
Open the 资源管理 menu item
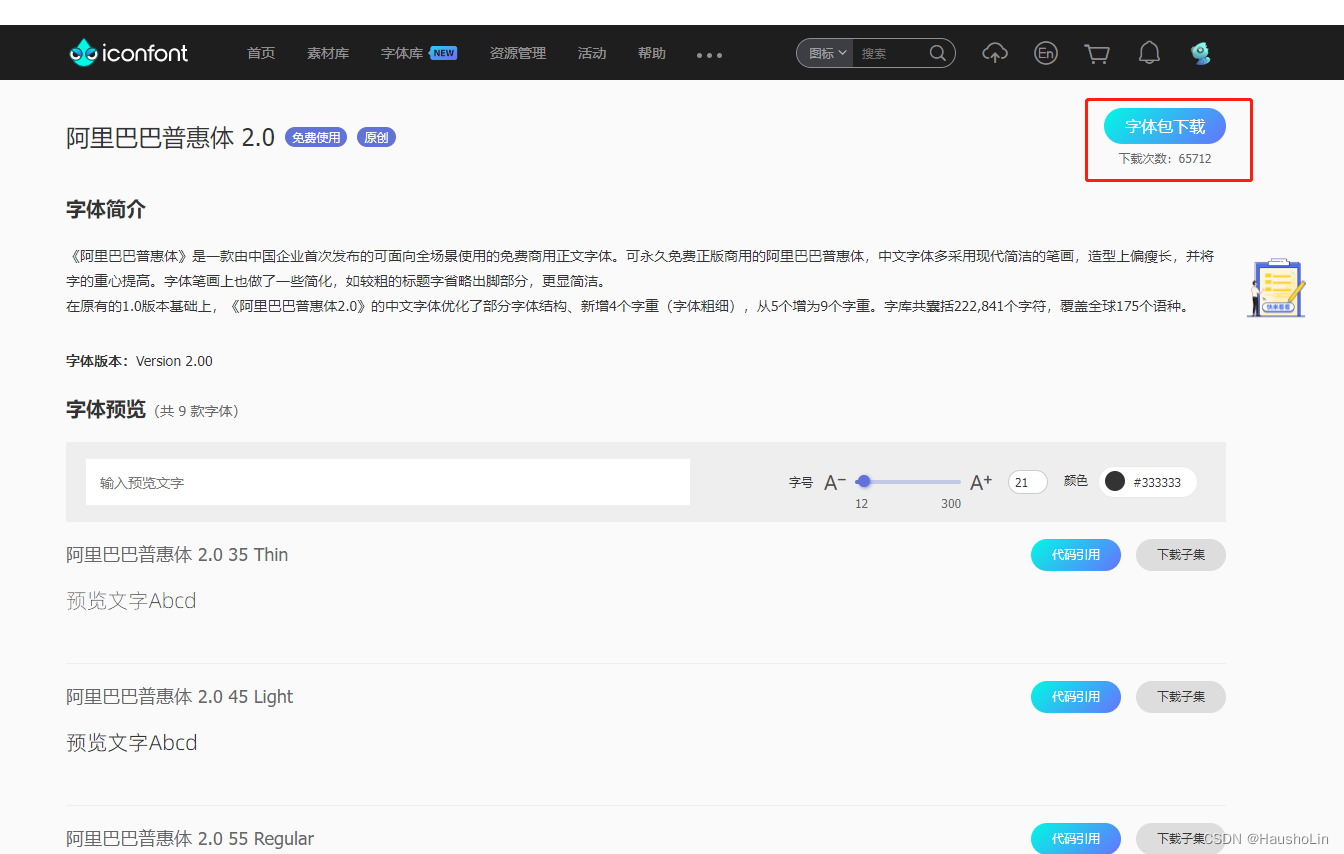coord(518,53)
